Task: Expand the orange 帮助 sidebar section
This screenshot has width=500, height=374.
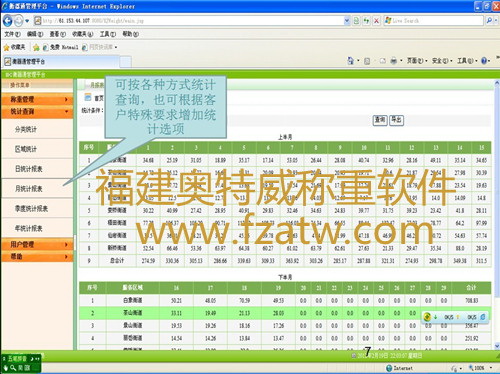Action: 37,257
